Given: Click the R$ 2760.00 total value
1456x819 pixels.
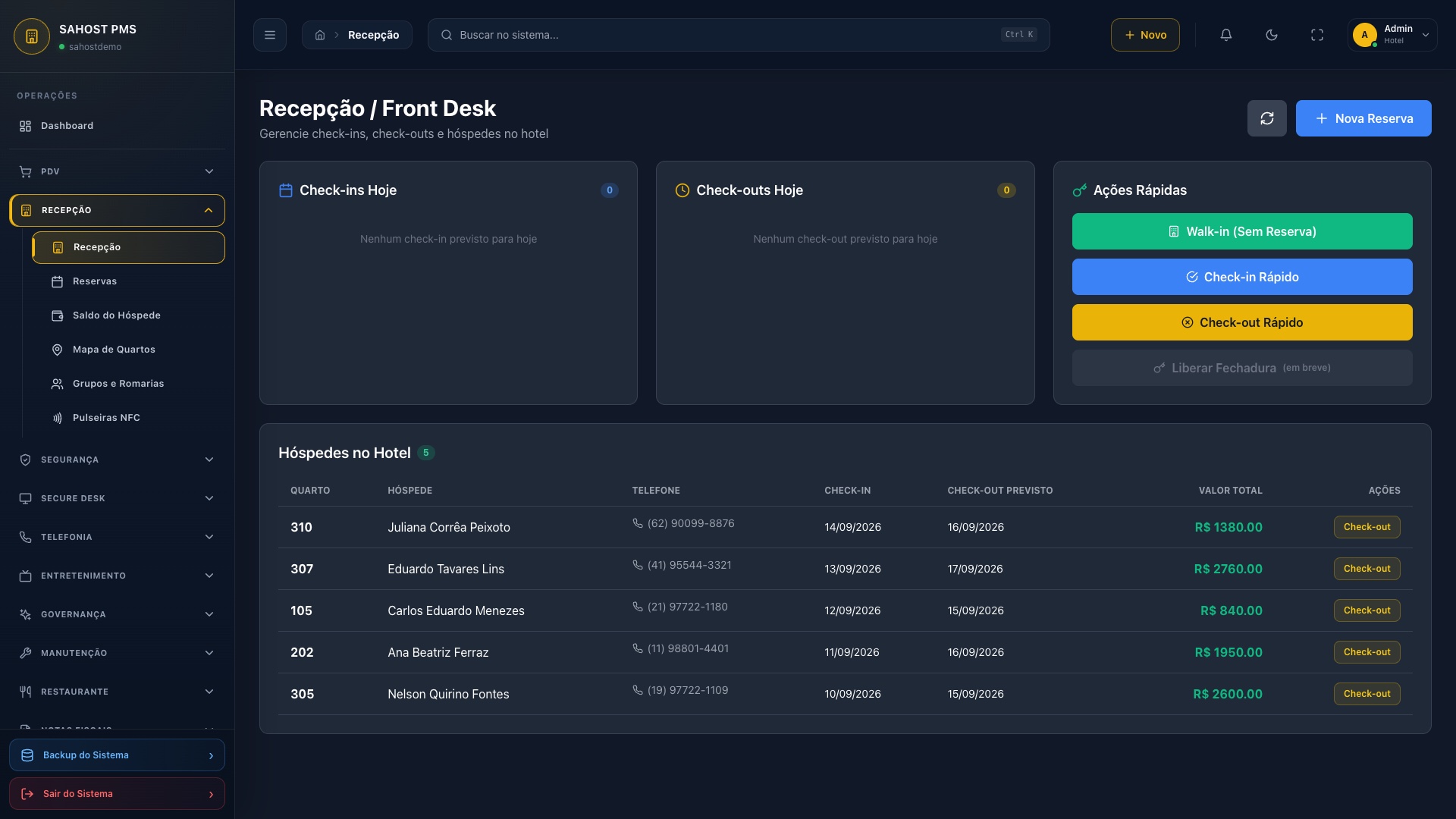Looking at the screenshot, I should (1228, 569).
